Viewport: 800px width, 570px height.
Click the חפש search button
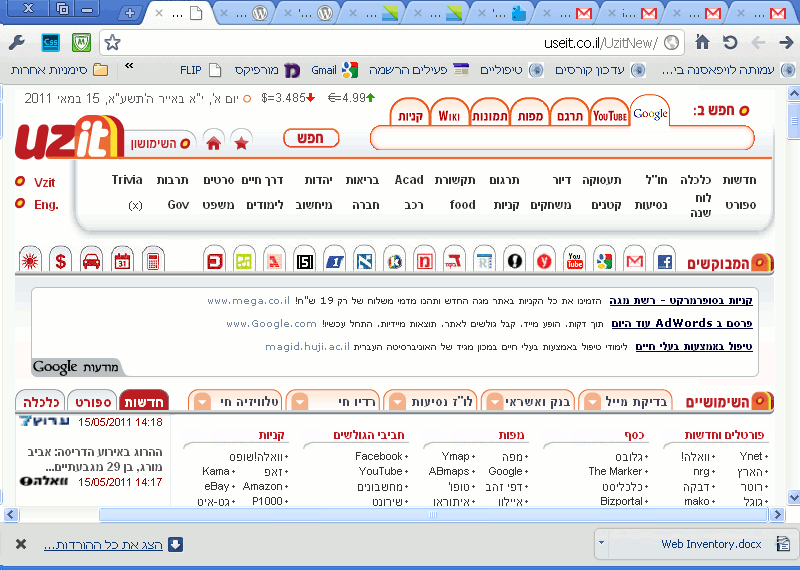(311, 138)
